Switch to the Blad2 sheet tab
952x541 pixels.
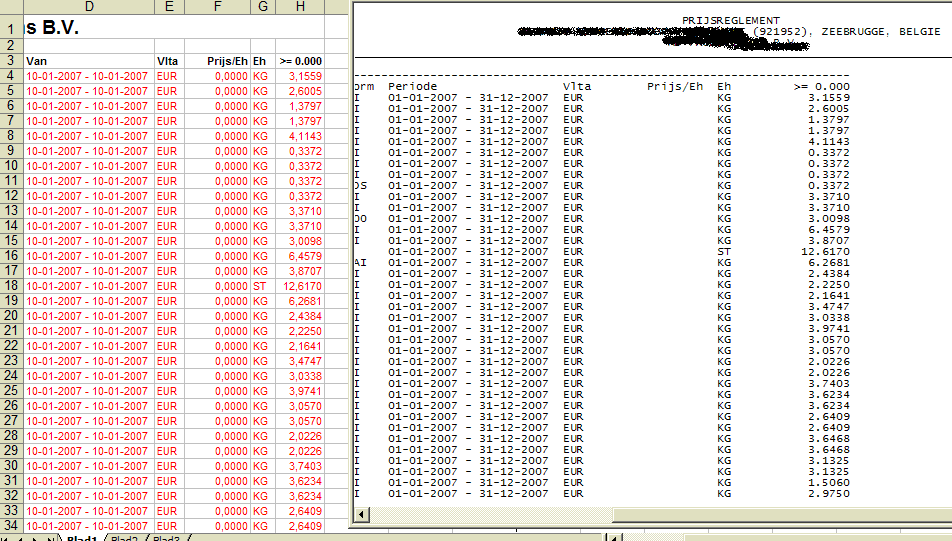[124, 538]
